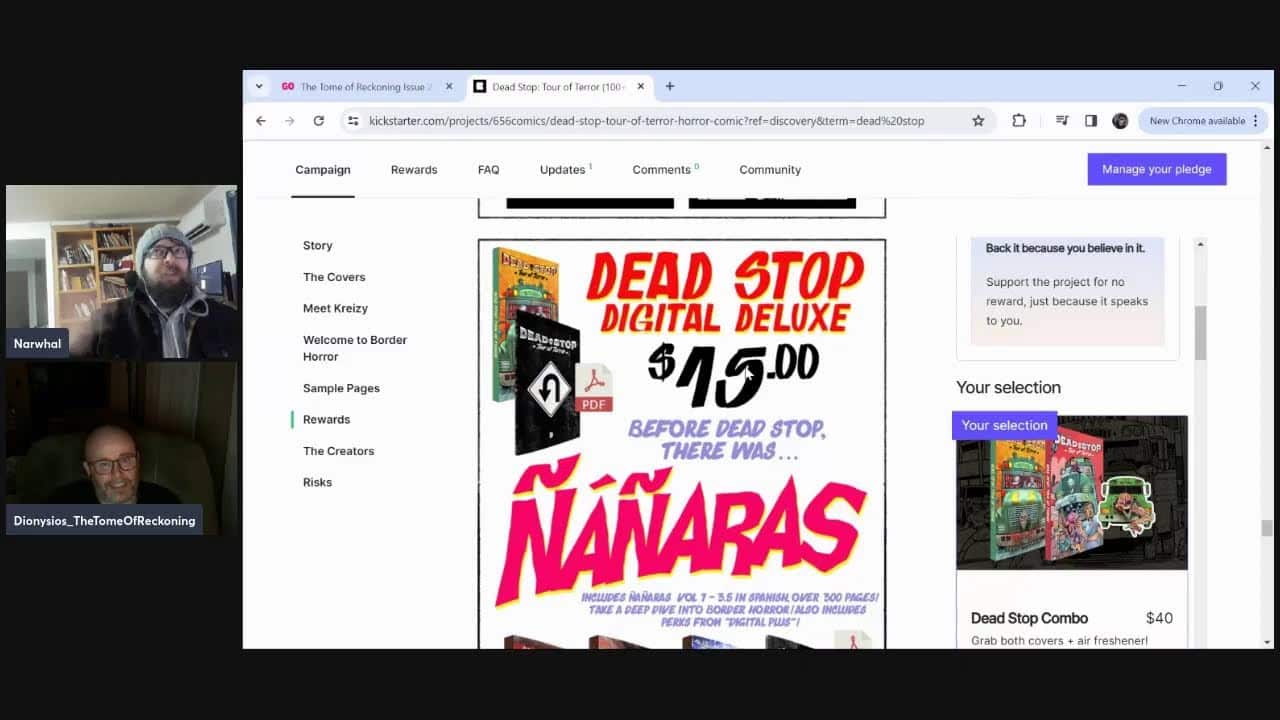Close the Dead Stop: Tour of Terror tab
The height and width of the screenshot is (720, 1280).
(641, 87)
